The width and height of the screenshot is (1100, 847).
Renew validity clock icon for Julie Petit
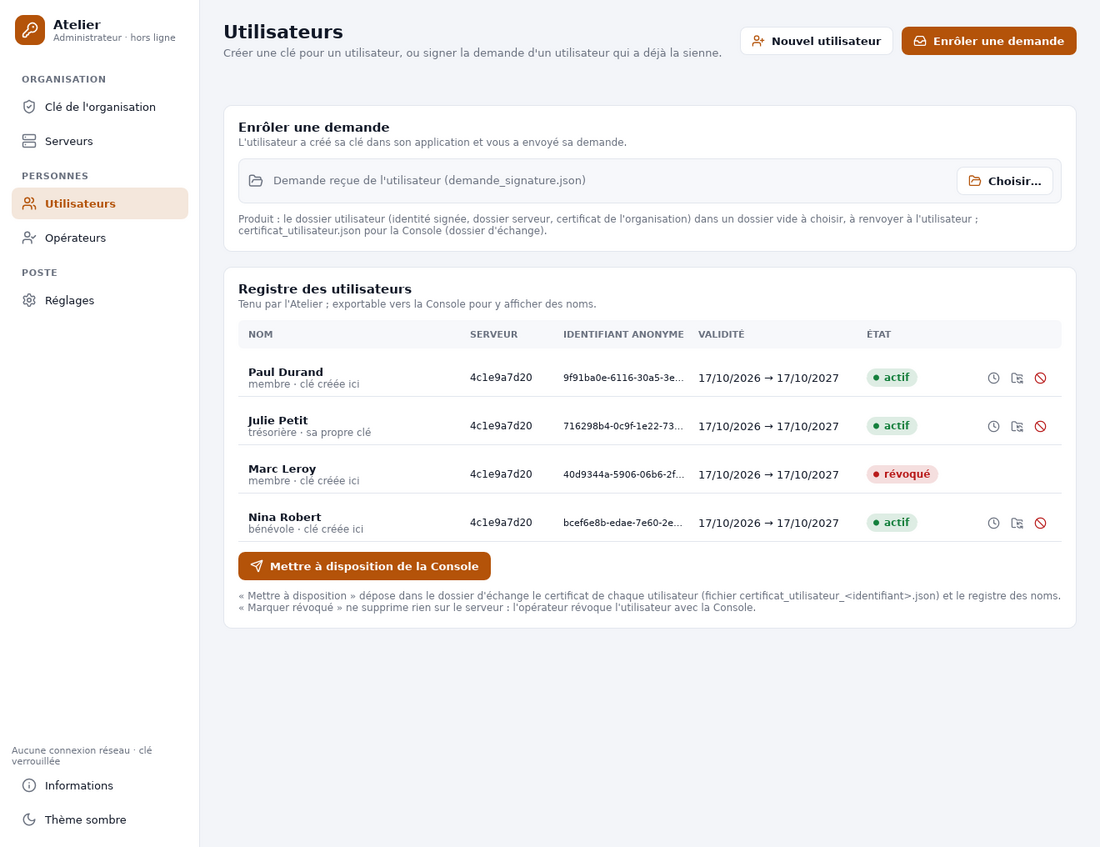[x=993, y=427]
